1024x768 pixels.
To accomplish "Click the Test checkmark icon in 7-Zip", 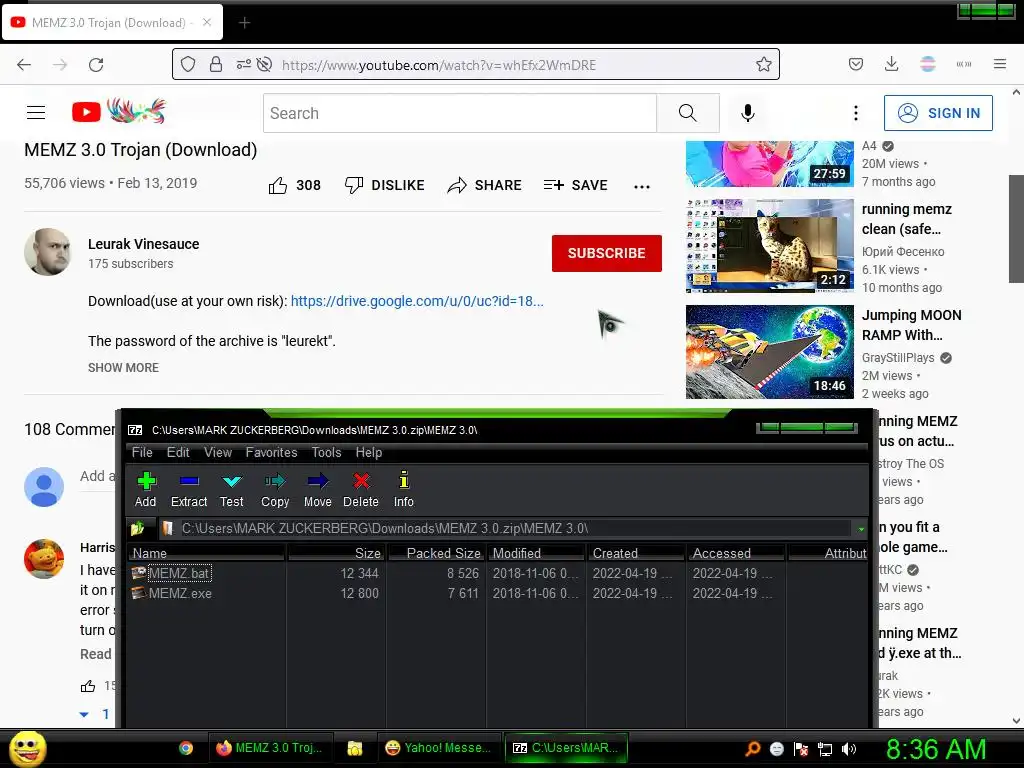I will (232, 482).
